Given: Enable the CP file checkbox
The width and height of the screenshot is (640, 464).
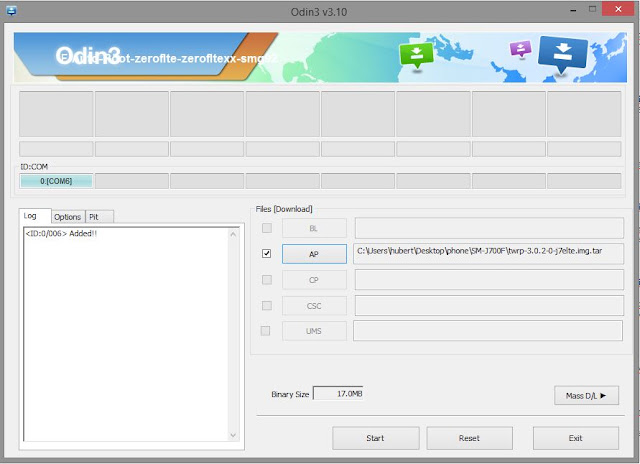Looking at the screenshot, I should pyautogui.click(x=267, y=280).
